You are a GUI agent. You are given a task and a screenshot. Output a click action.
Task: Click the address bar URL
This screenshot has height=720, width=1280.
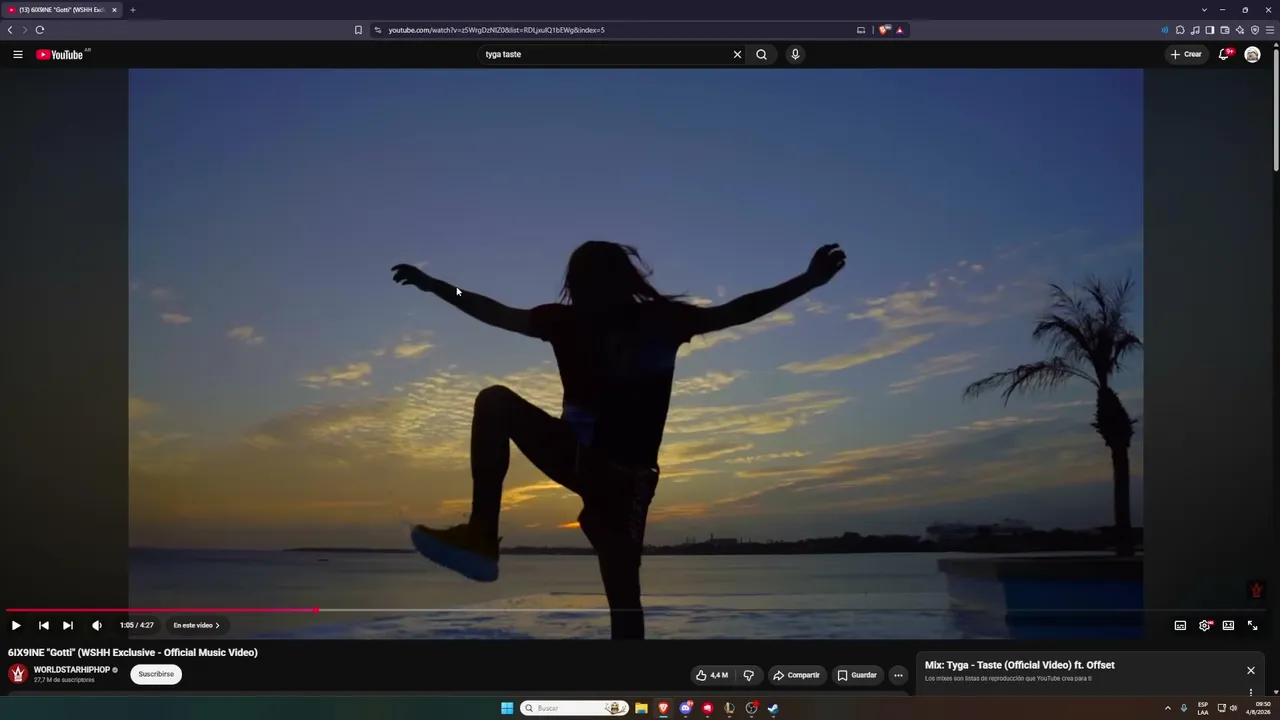coord(496,30)
